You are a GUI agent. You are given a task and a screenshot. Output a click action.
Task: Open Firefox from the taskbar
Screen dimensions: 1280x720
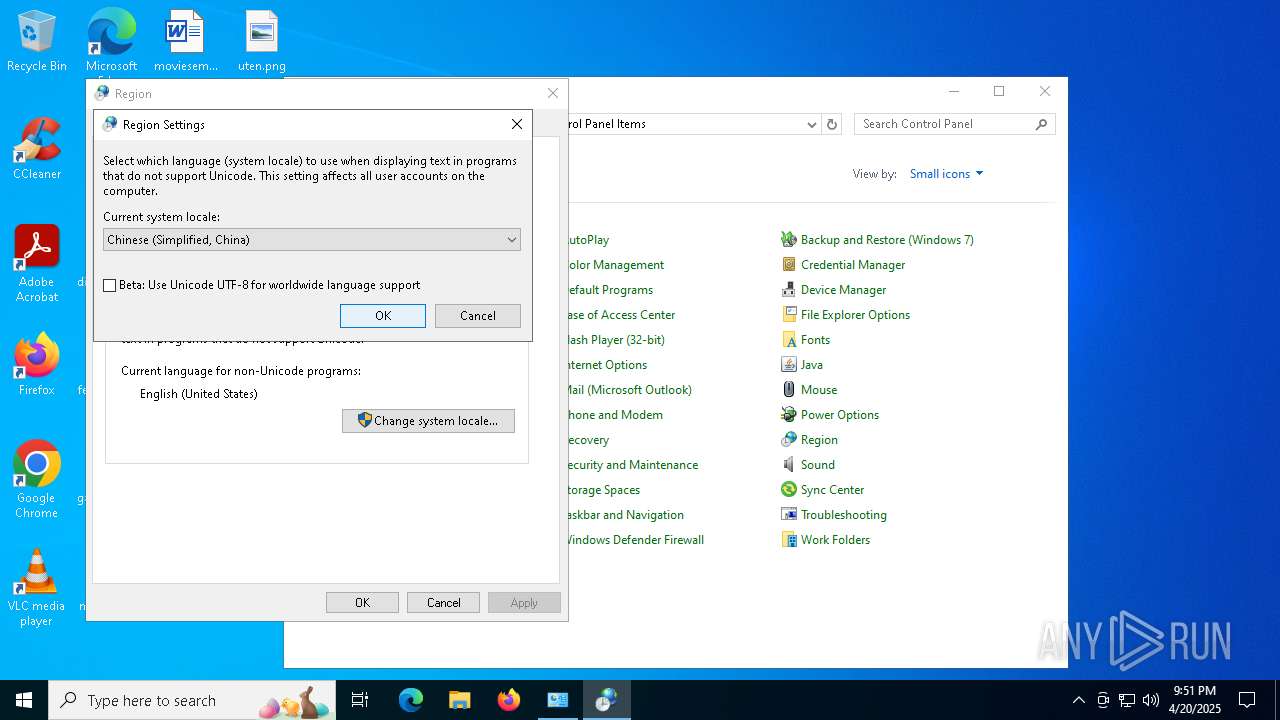click(508, 700)
